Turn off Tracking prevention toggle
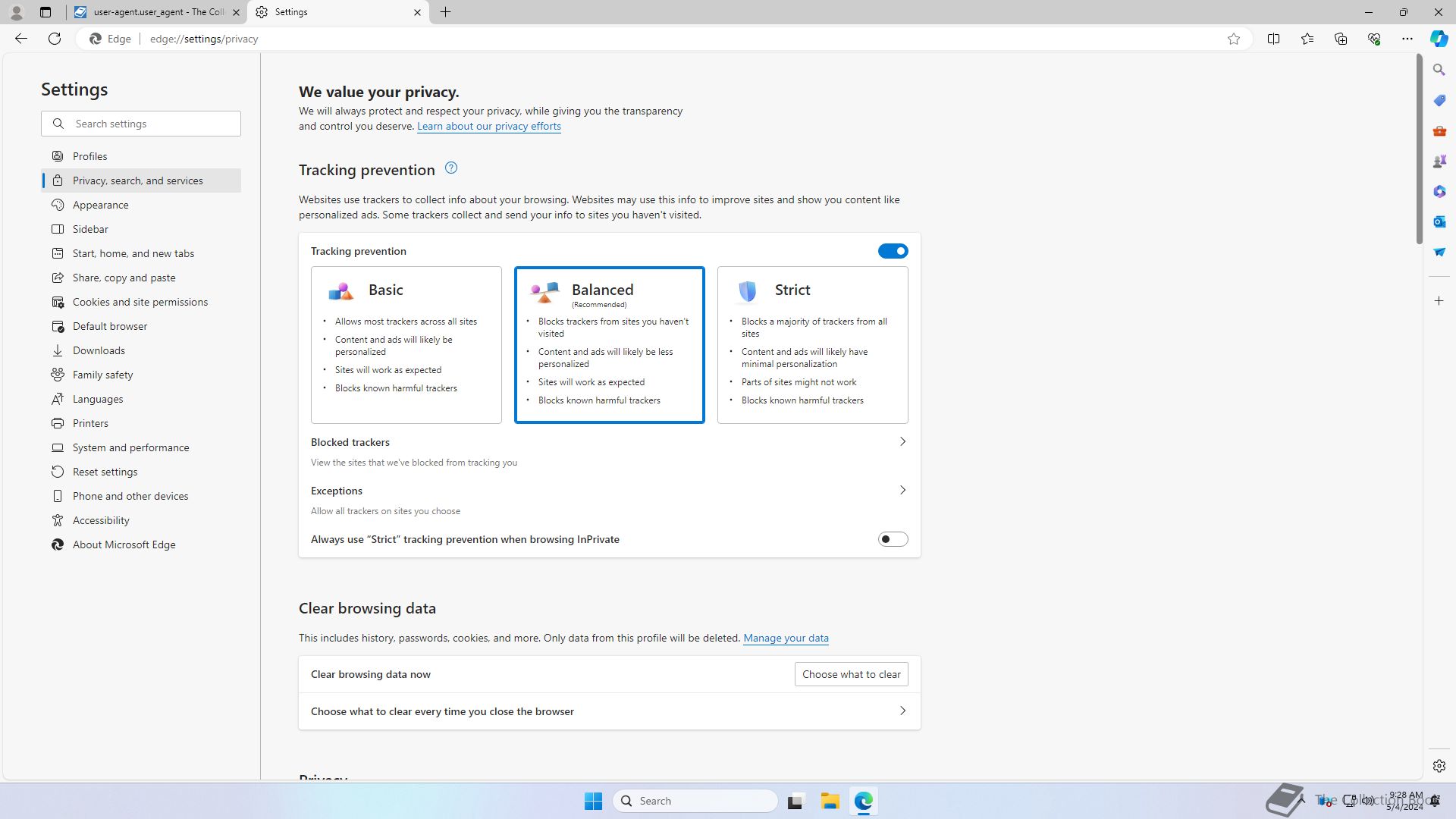Image resolution: width=1456 pixels, height=819 pixels. coord(893,251)
